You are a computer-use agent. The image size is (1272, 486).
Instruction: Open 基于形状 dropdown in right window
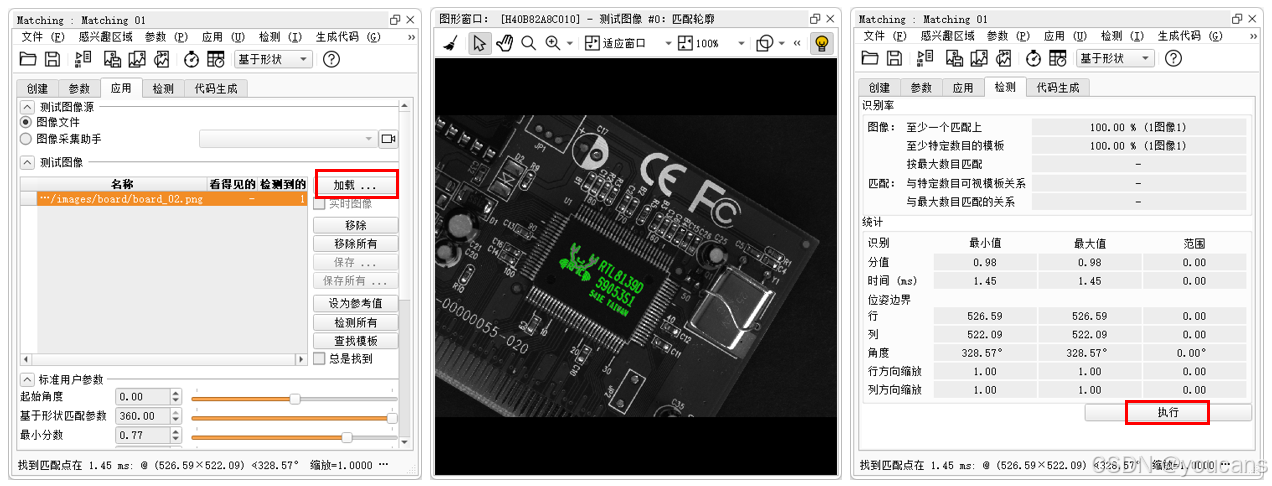(x=1115, y=59)
